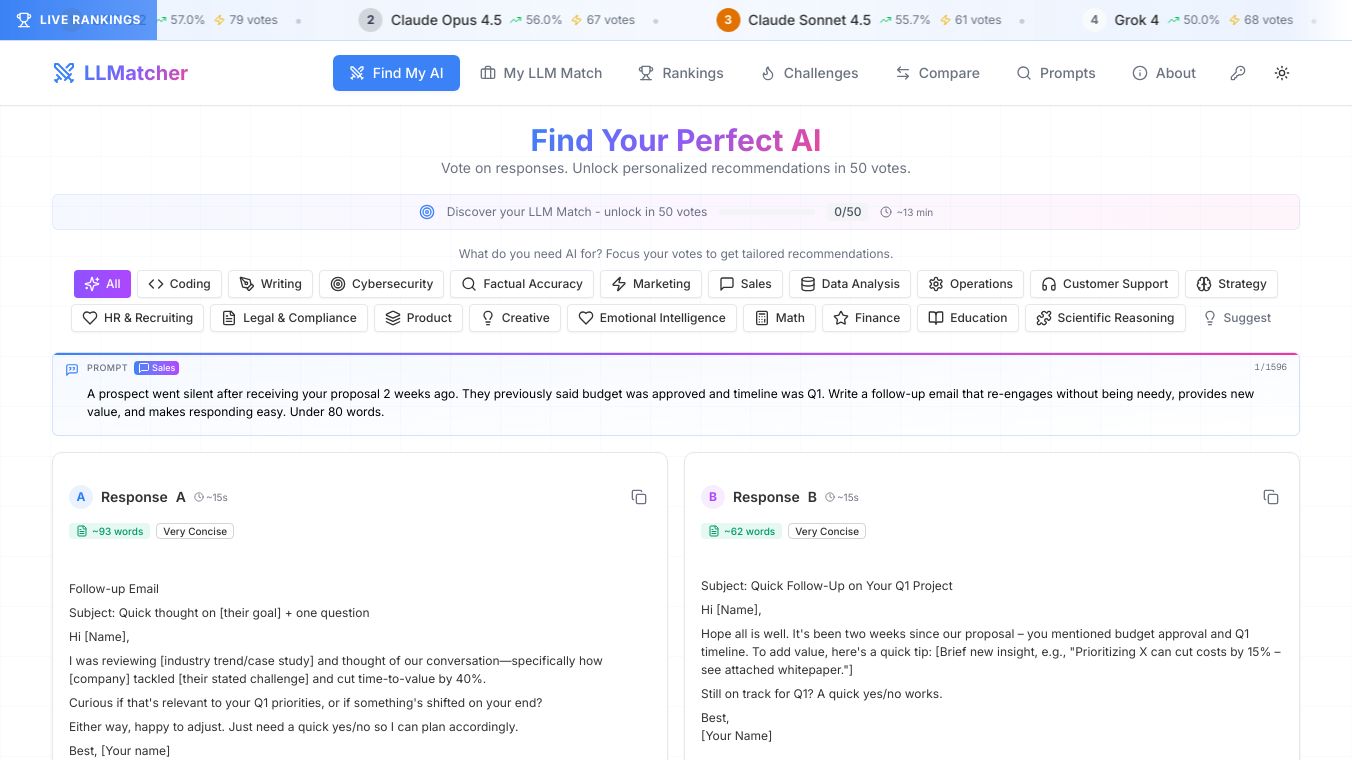
Task: Select the Cybersecurity category filter
Action: [x=381, y=284]
